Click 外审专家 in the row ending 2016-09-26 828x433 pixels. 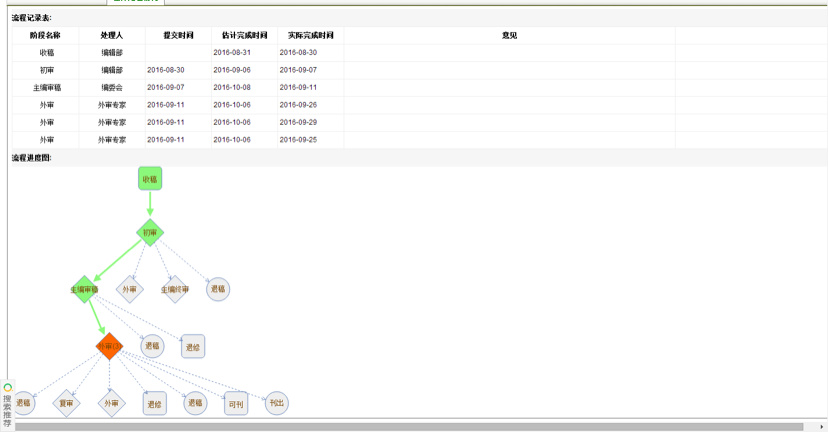[x=112, y=105]
